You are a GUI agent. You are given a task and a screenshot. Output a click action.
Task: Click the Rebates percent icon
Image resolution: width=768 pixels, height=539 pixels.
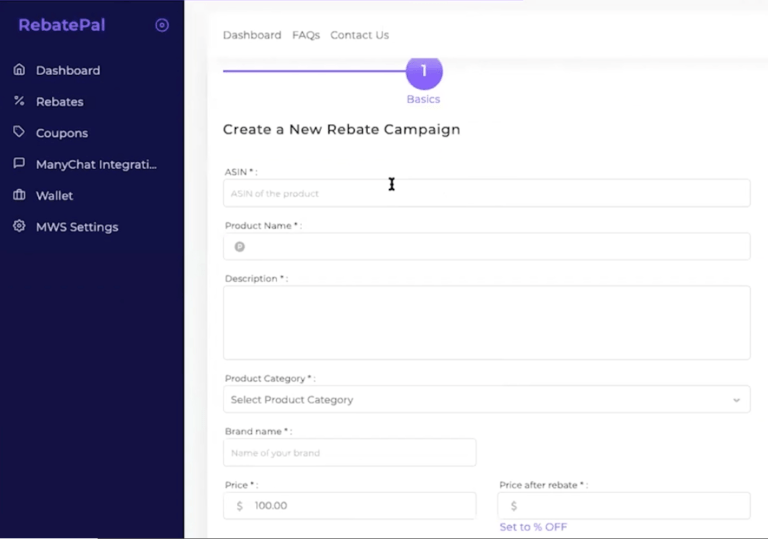click(19, 101)
